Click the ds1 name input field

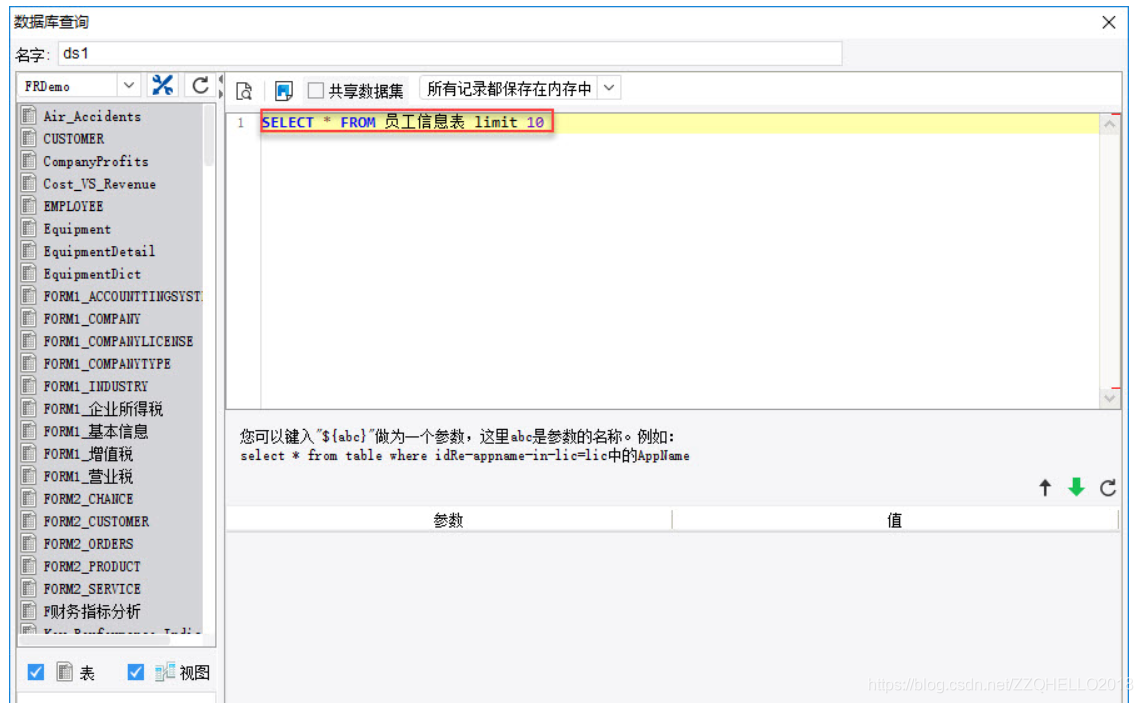pos(450,53)
